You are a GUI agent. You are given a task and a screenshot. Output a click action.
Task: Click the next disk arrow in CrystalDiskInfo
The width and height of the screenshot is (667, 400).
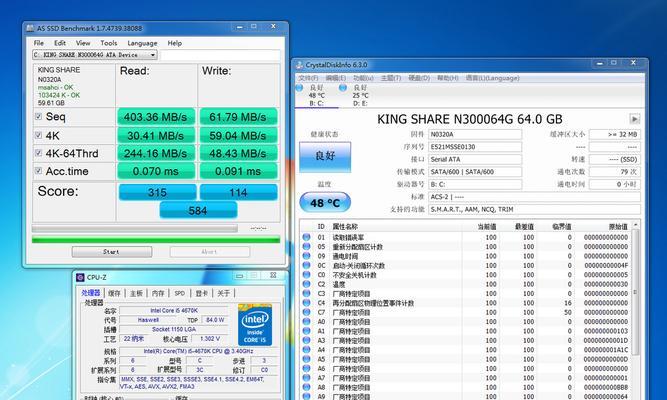(x=634, y=119)
